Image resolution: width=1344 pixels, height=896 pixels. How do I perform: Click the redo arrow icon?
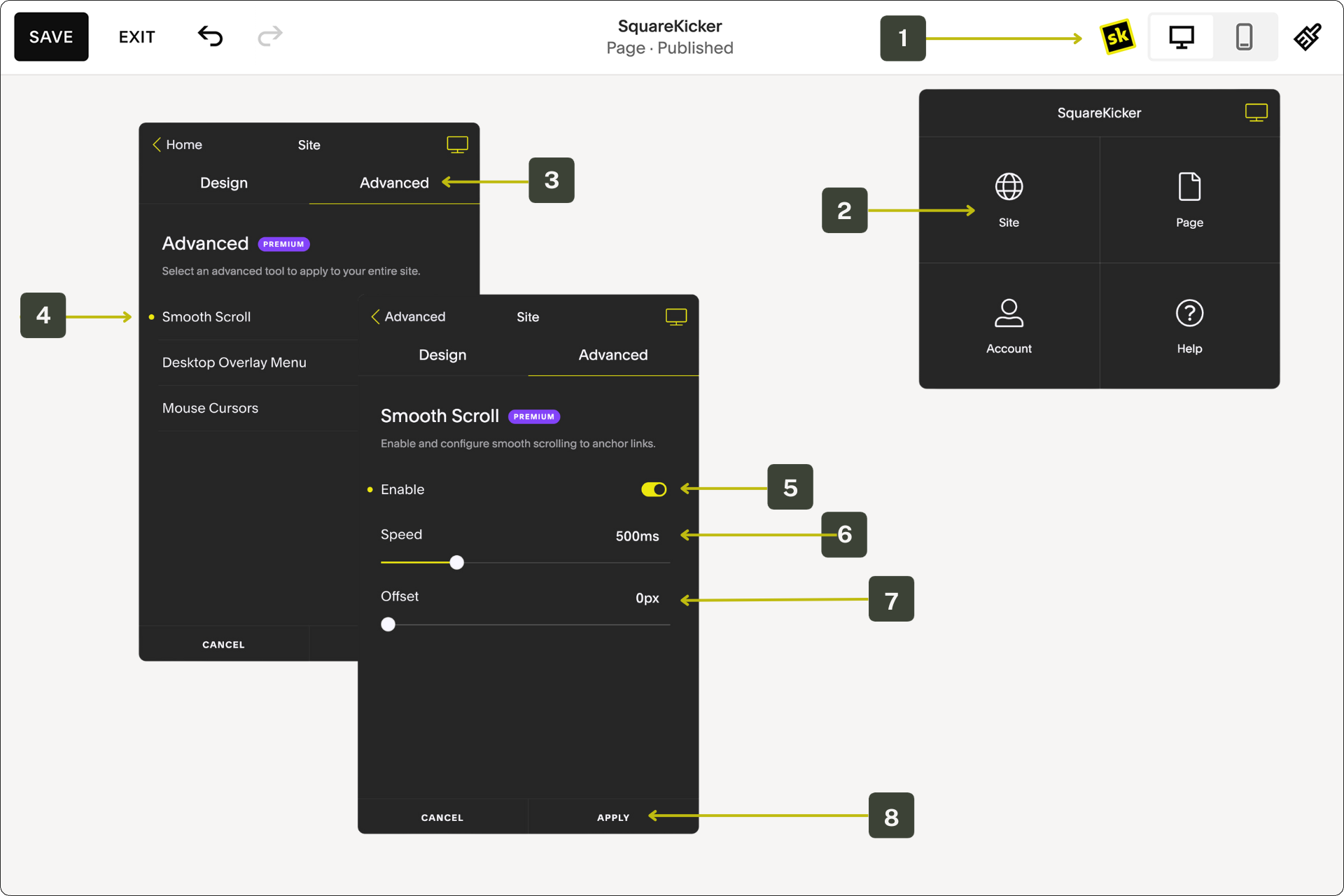(269, 36)
